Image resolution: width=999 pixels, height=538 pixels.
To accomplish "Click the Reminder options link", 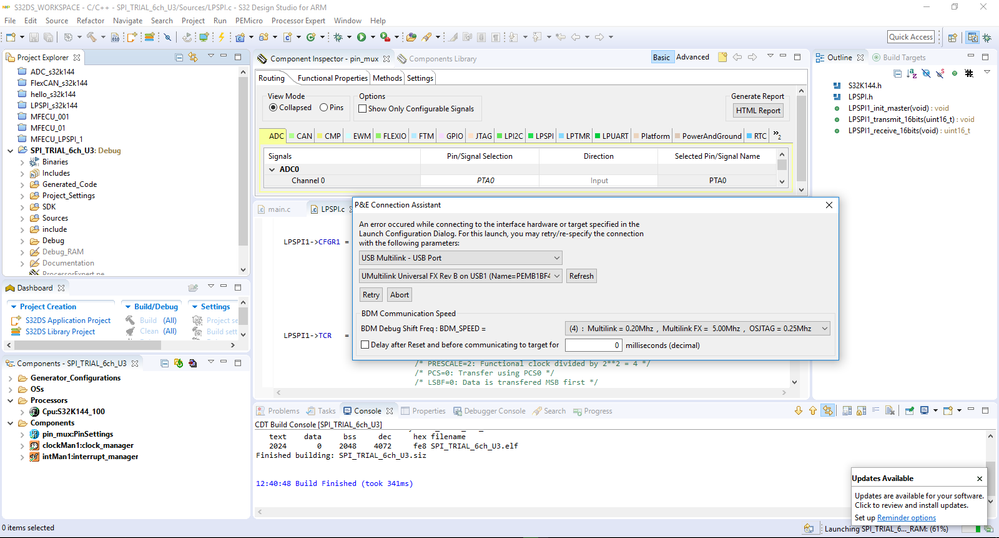I will (907, 518).
